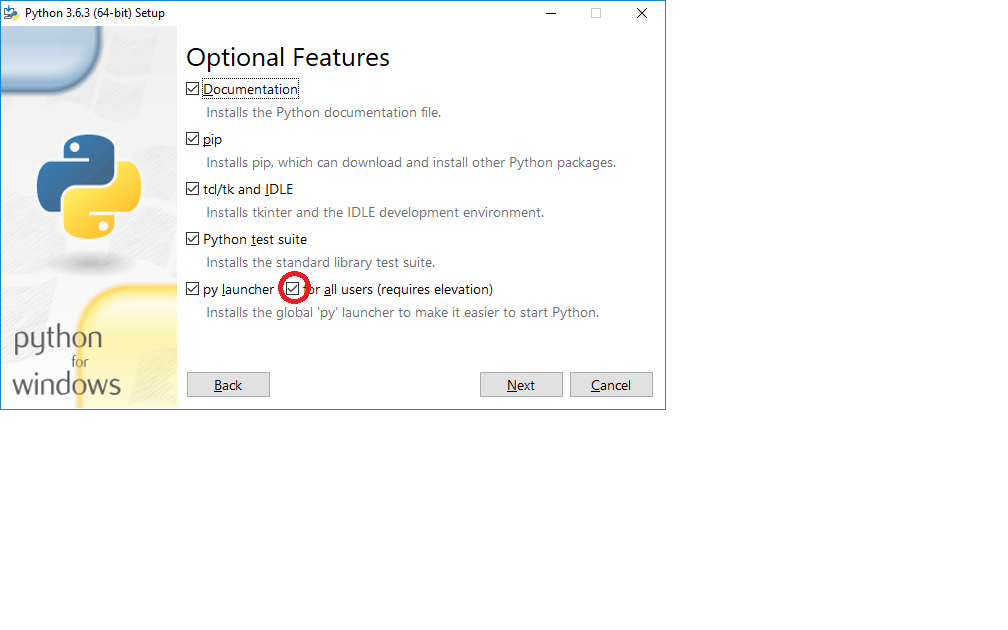Disable the Documentation checkbox
This screenshot has height=630, width=1008.
click(x=192, y=88)
